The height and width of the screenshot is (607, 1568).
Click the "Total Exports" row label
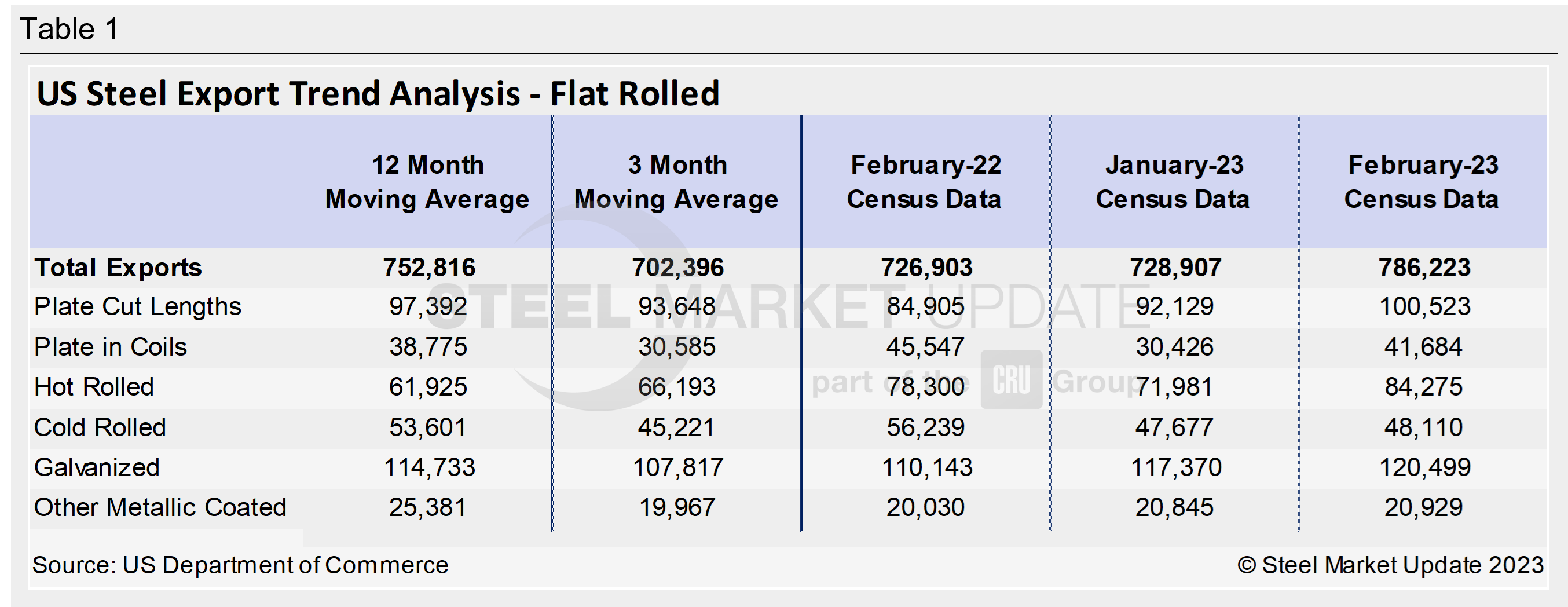(118, 268)
